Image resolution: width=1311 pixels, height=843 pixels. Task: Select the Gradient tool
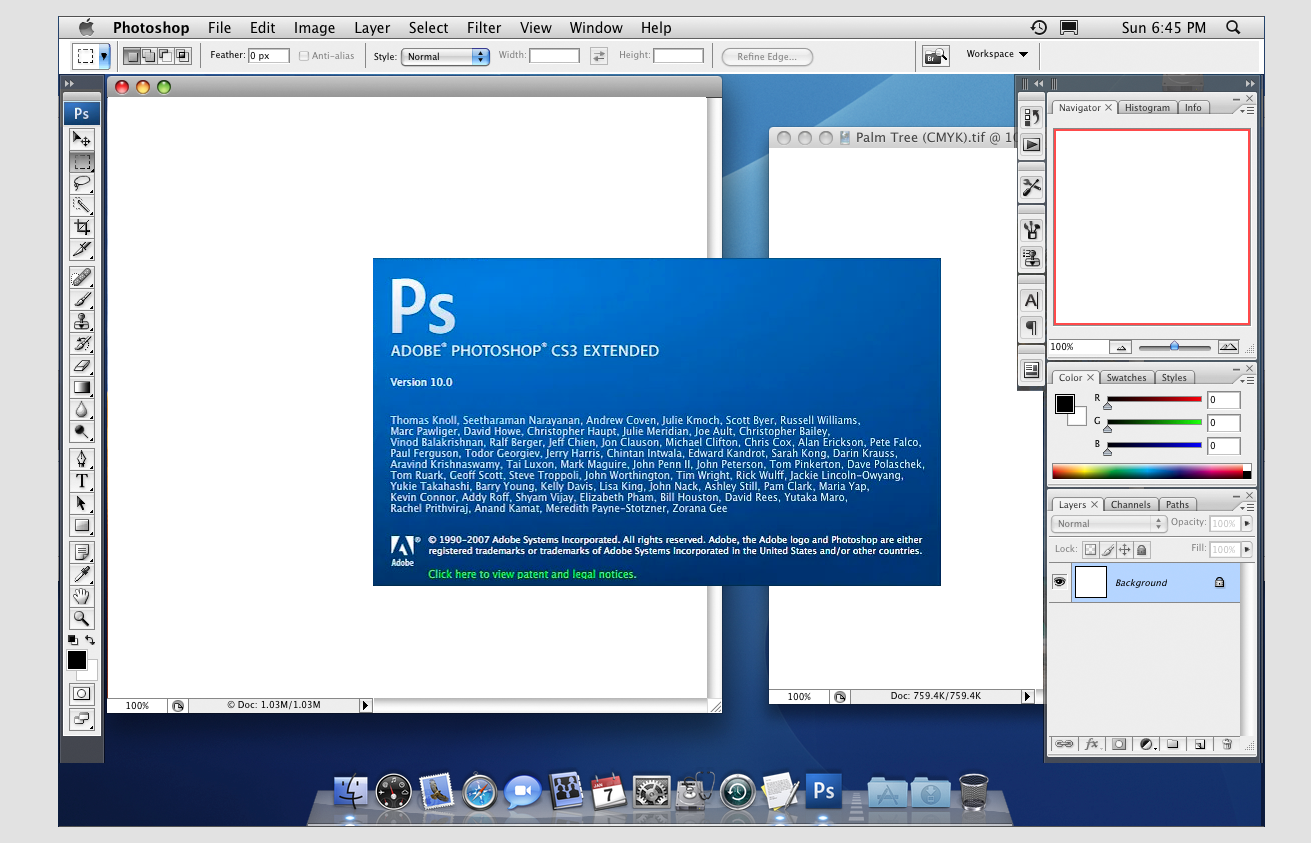pos(82,387)
